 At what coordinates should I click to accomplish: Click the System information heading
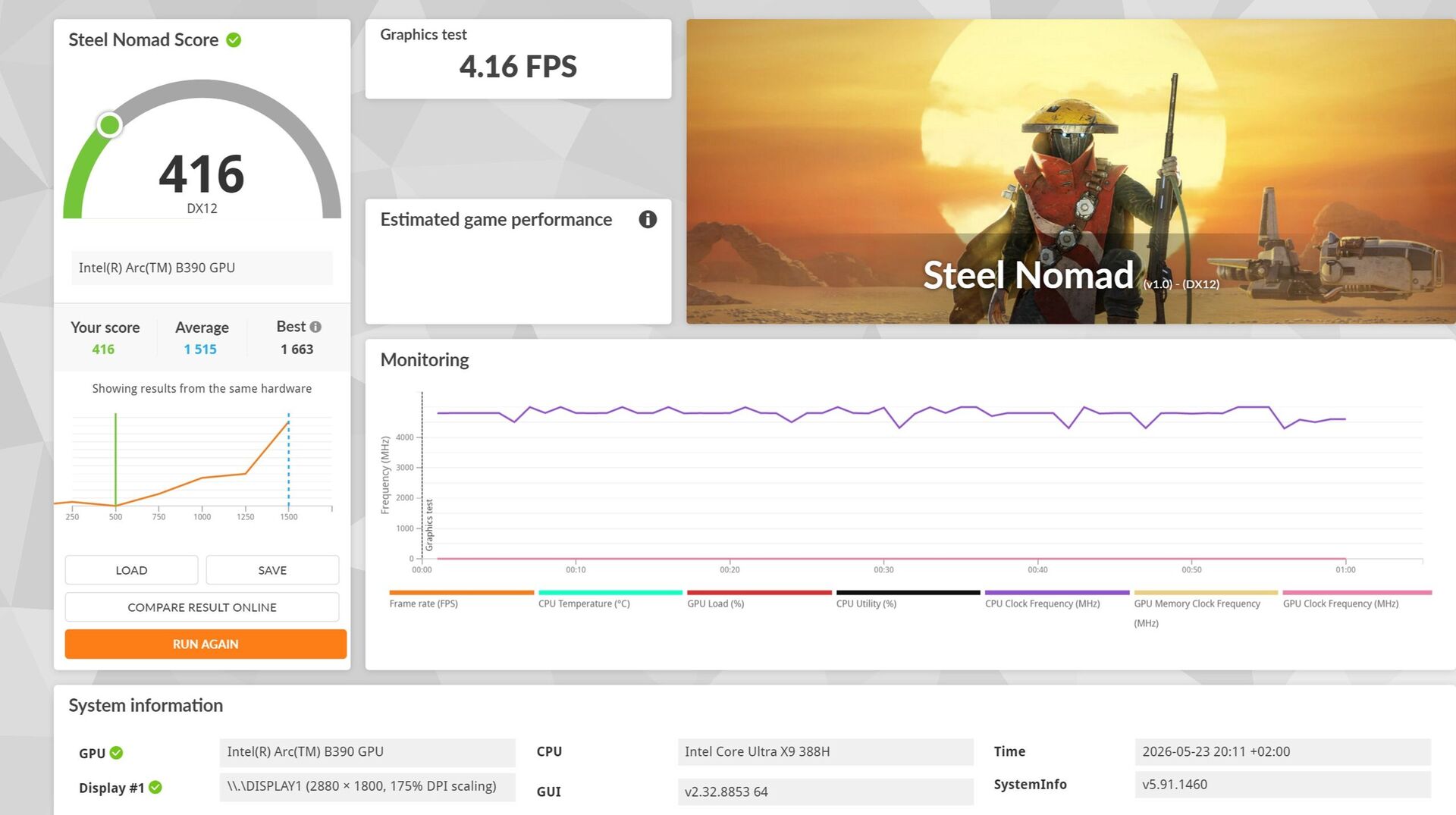pos(146,706)
